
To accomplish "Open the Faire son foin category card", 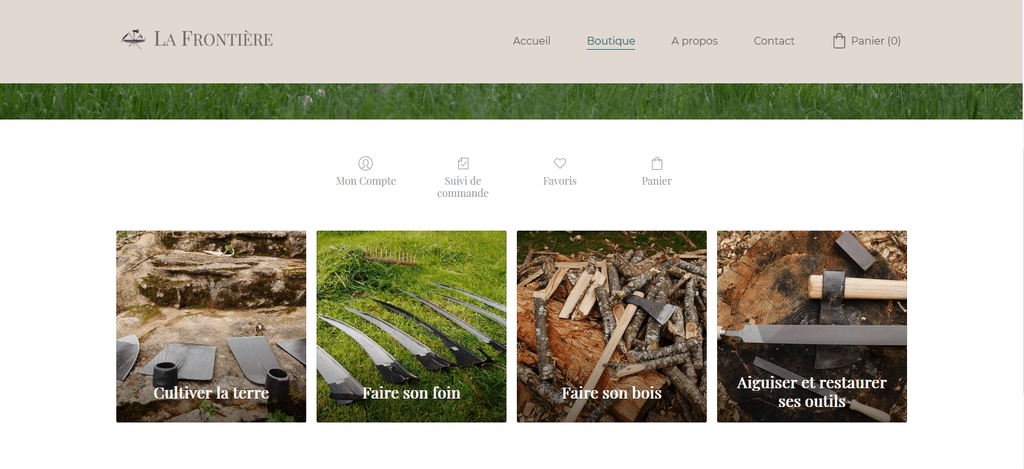I will (411, 327).
